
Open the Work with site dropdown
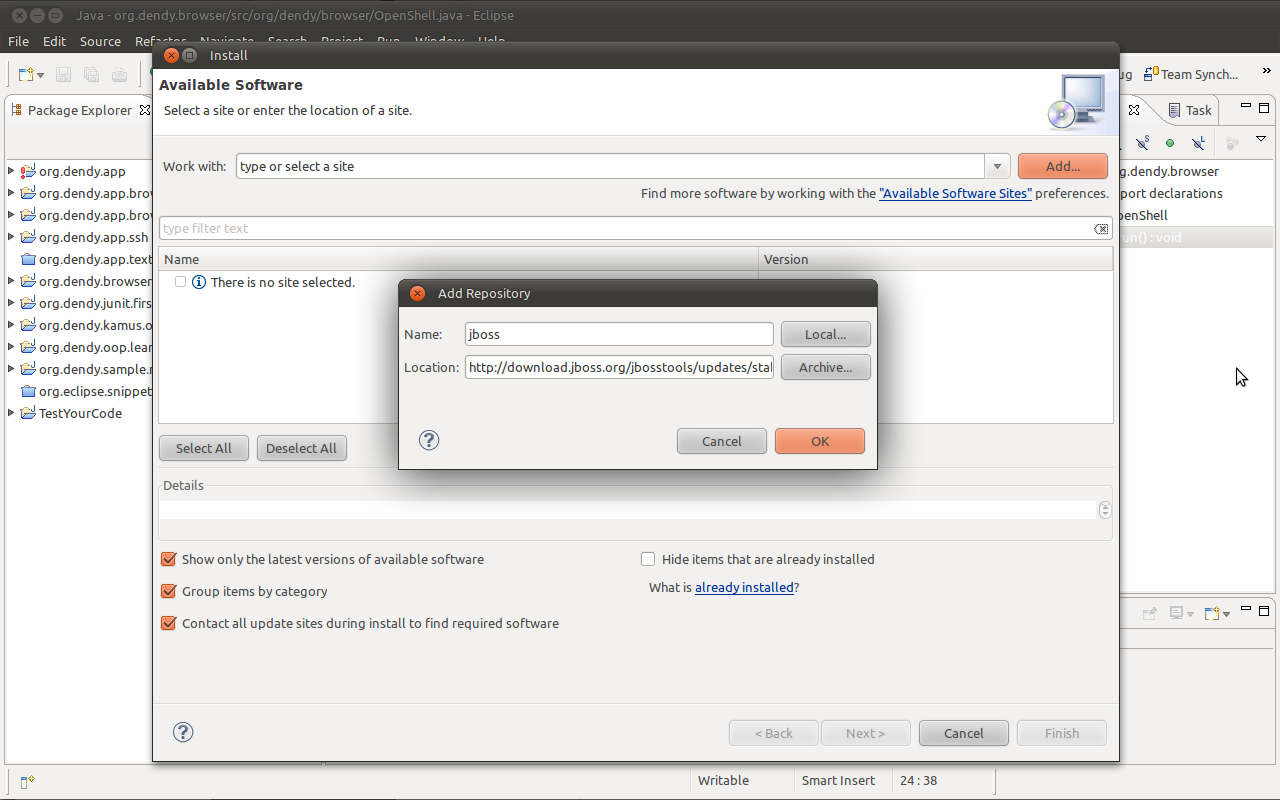pos(997,166)
